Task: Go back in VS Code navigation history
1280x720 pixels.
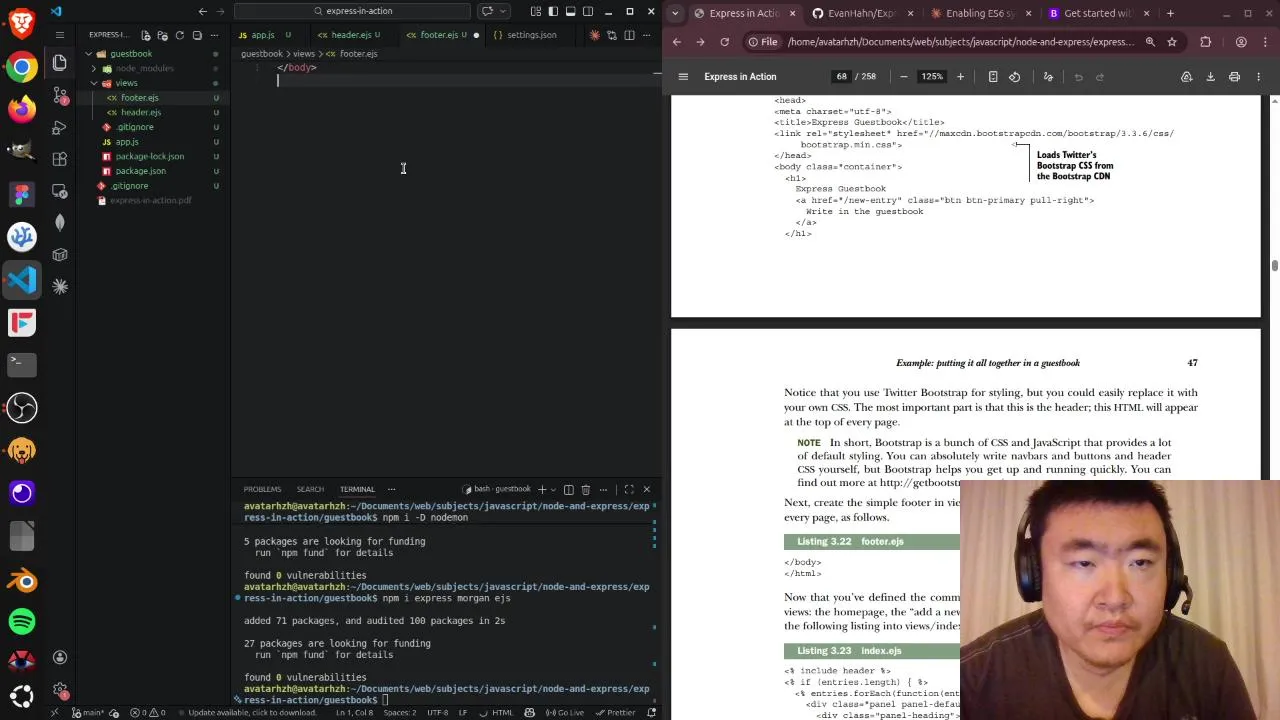Action: tap(203, 11)
